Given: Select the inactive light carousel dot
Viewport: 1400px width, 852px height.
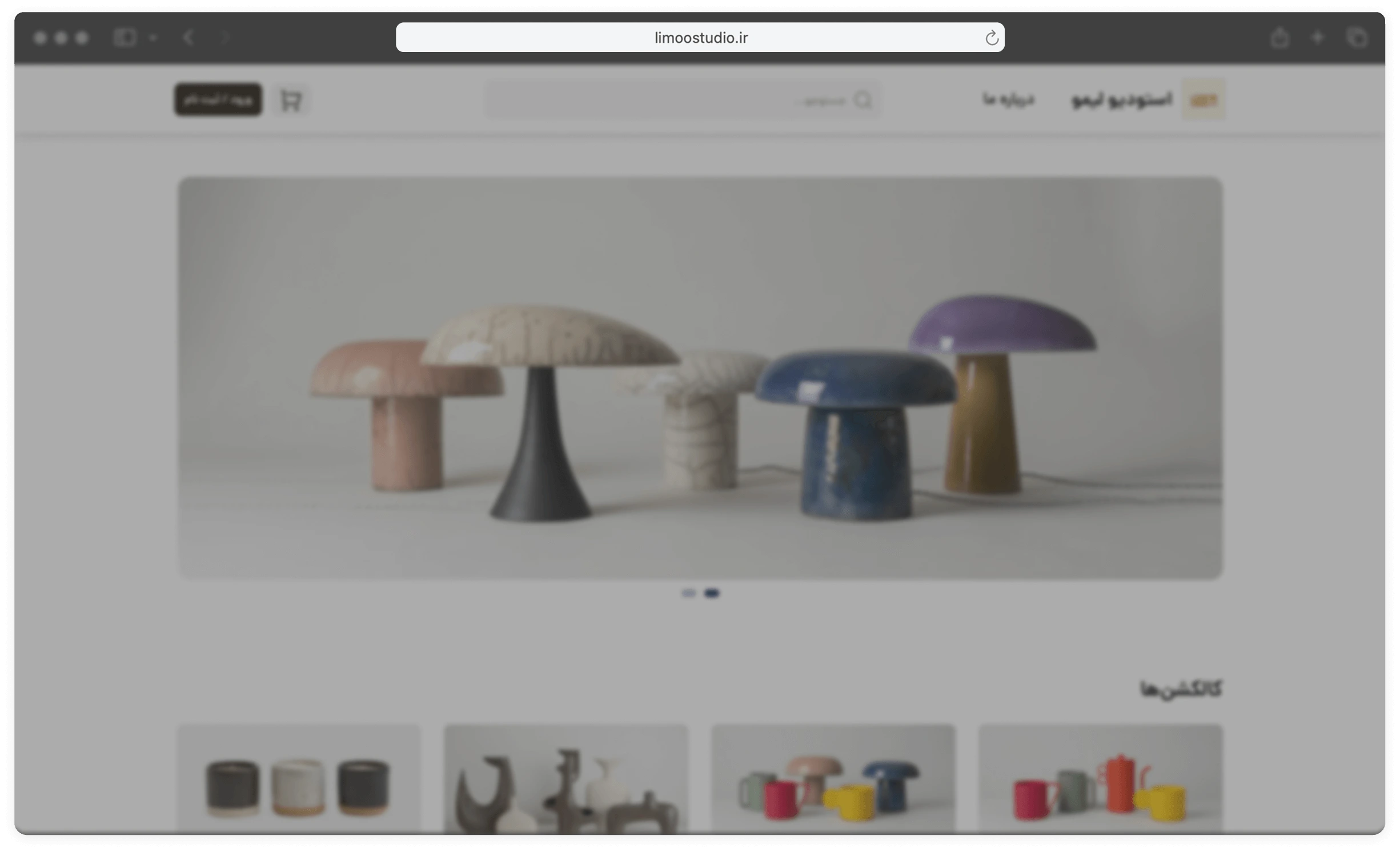Looking at the screenshot, I should 688,593.
